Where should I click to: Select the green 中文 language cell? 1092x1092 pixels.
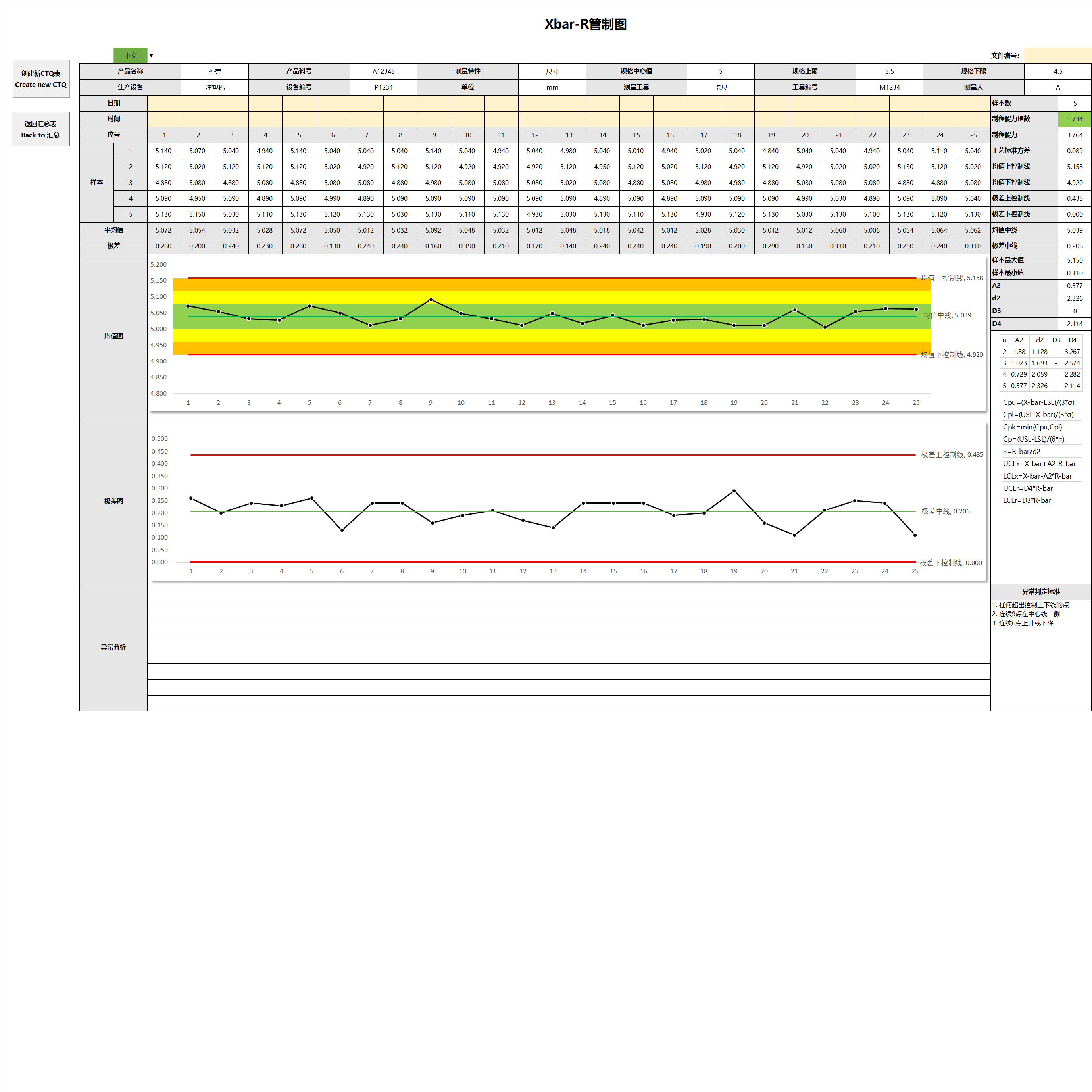click(x=131, y=56)
